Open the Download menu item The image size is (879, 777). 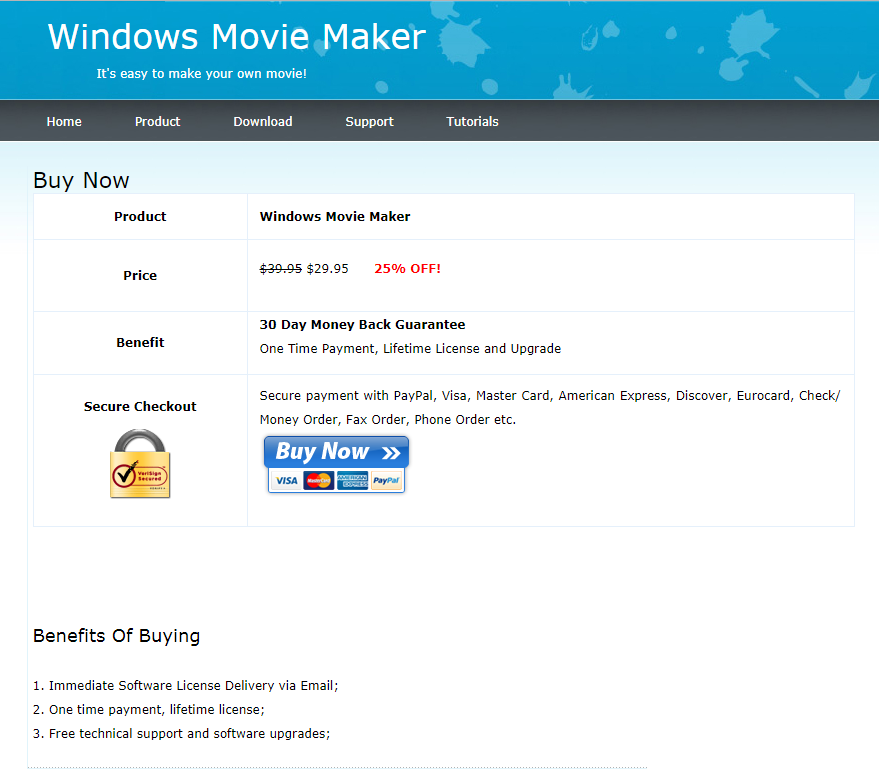tap(263, 122)
